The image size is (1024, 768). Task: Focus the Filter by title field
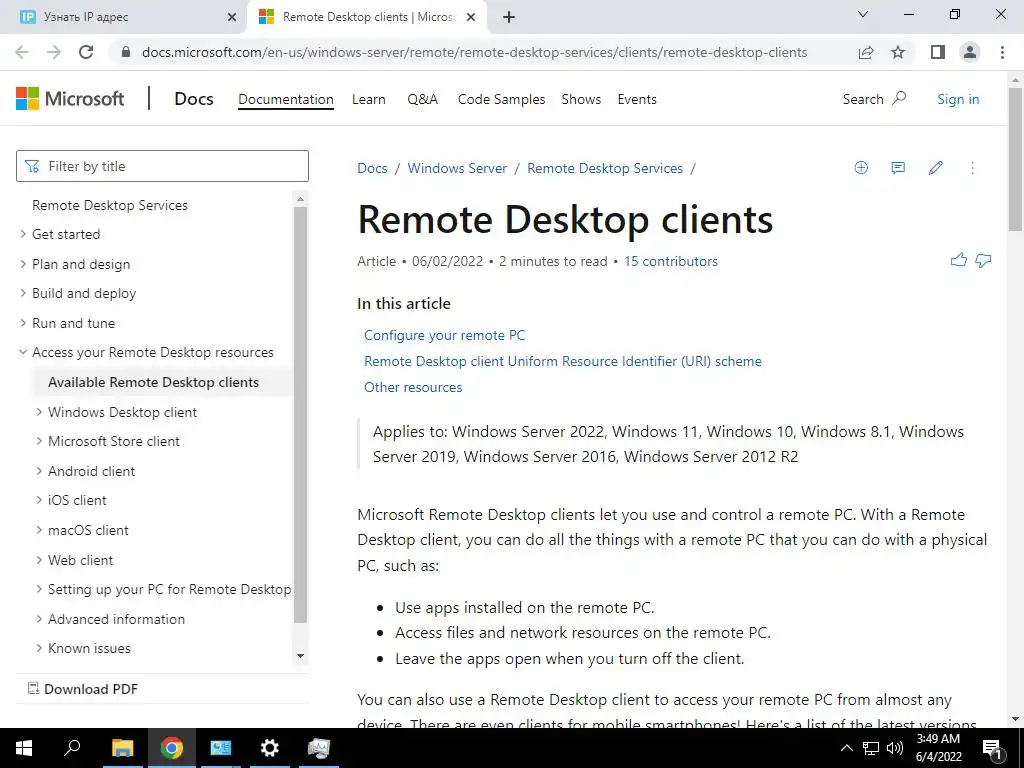pos(162,166)
